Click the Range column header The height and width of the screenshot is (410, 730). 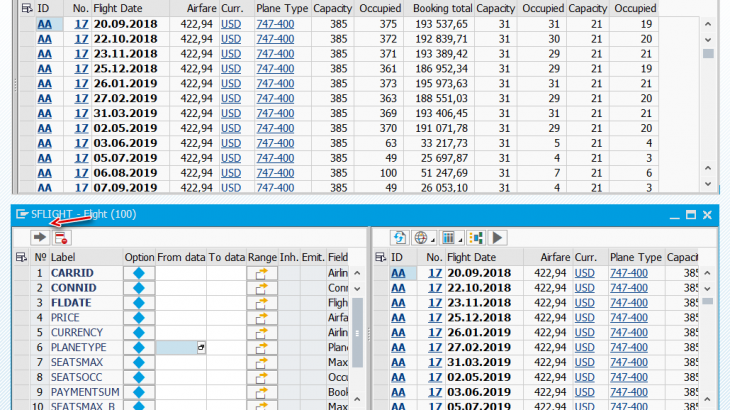(x=263, y=257)
